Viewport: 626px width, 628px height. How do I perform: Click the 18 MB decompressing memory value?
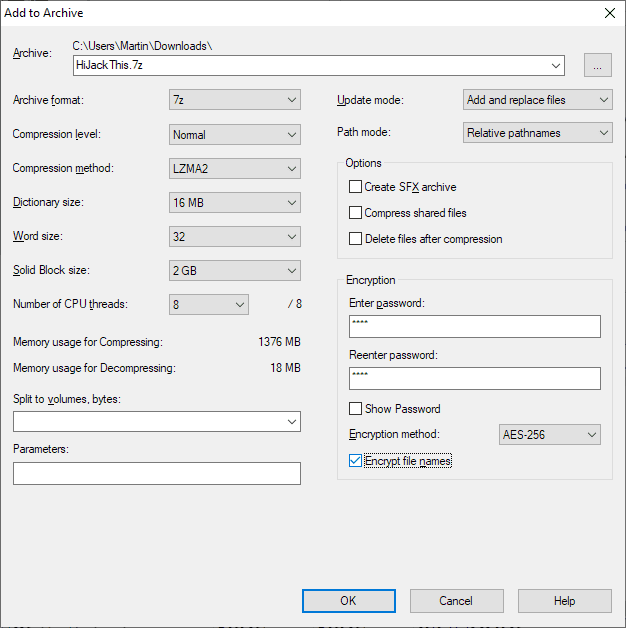pyautogui.click(x=285, y=368)
